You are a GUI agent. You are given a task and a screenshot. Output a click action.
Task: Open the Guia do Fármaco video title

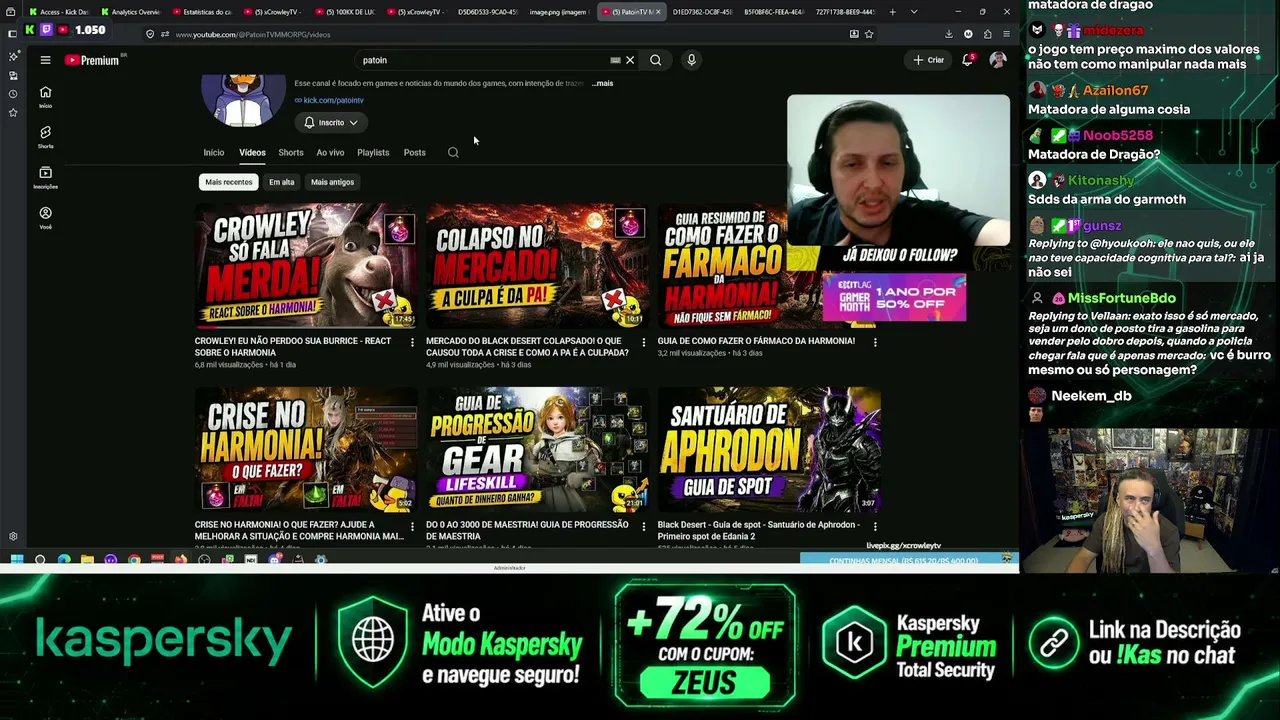pyautogui.click(x=756, y=341)
